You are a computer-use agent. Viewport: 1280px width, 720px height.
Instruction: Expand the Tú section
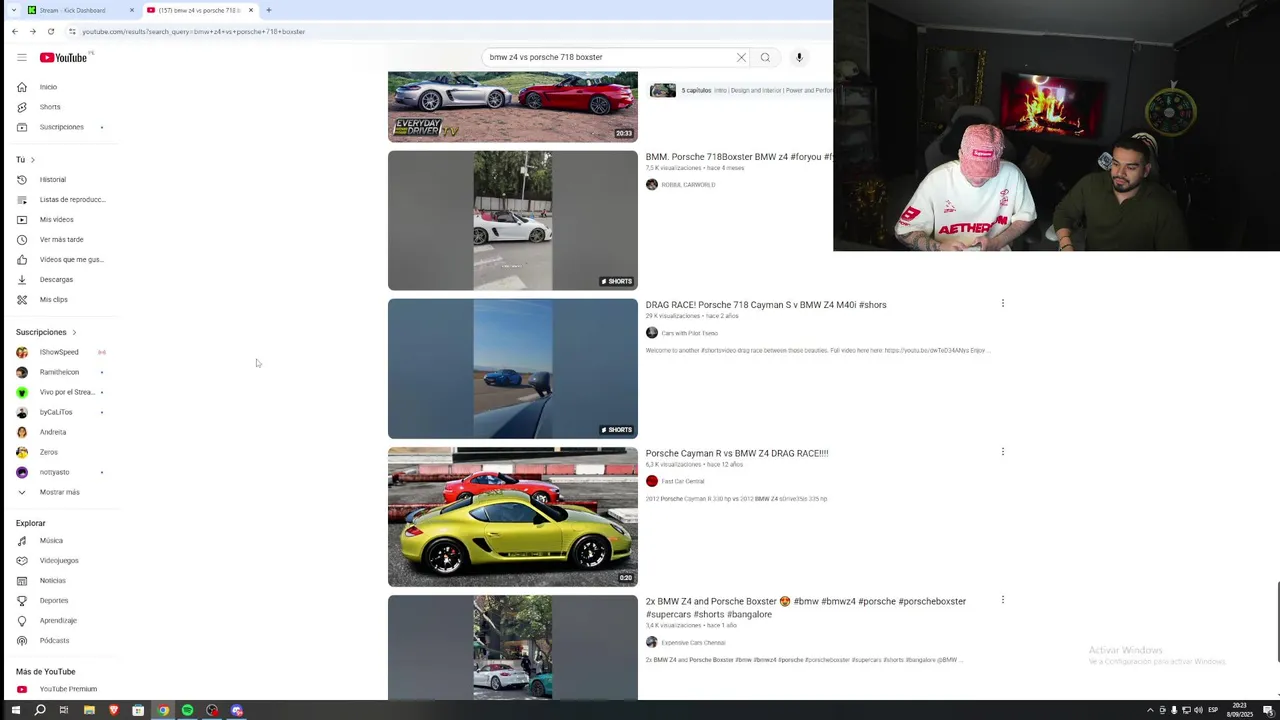[26, 160]
